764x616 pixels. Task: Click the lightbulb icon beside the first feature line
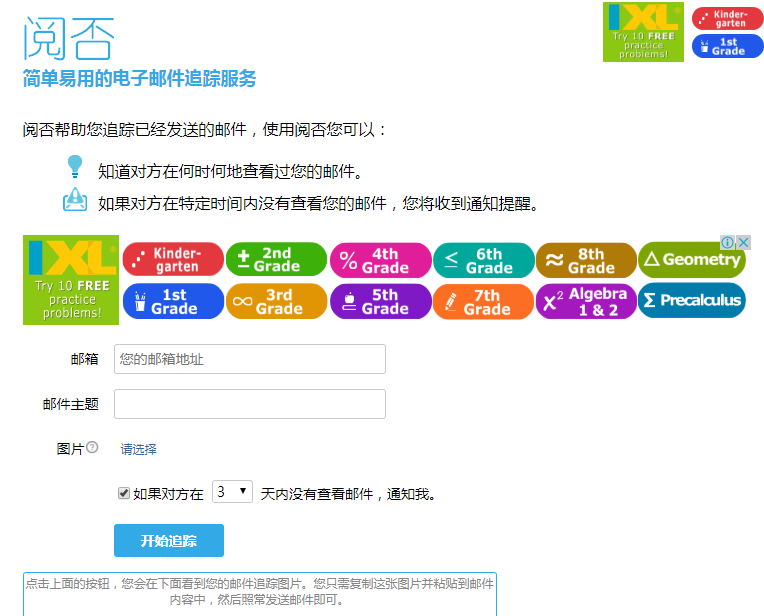point(75,166)
